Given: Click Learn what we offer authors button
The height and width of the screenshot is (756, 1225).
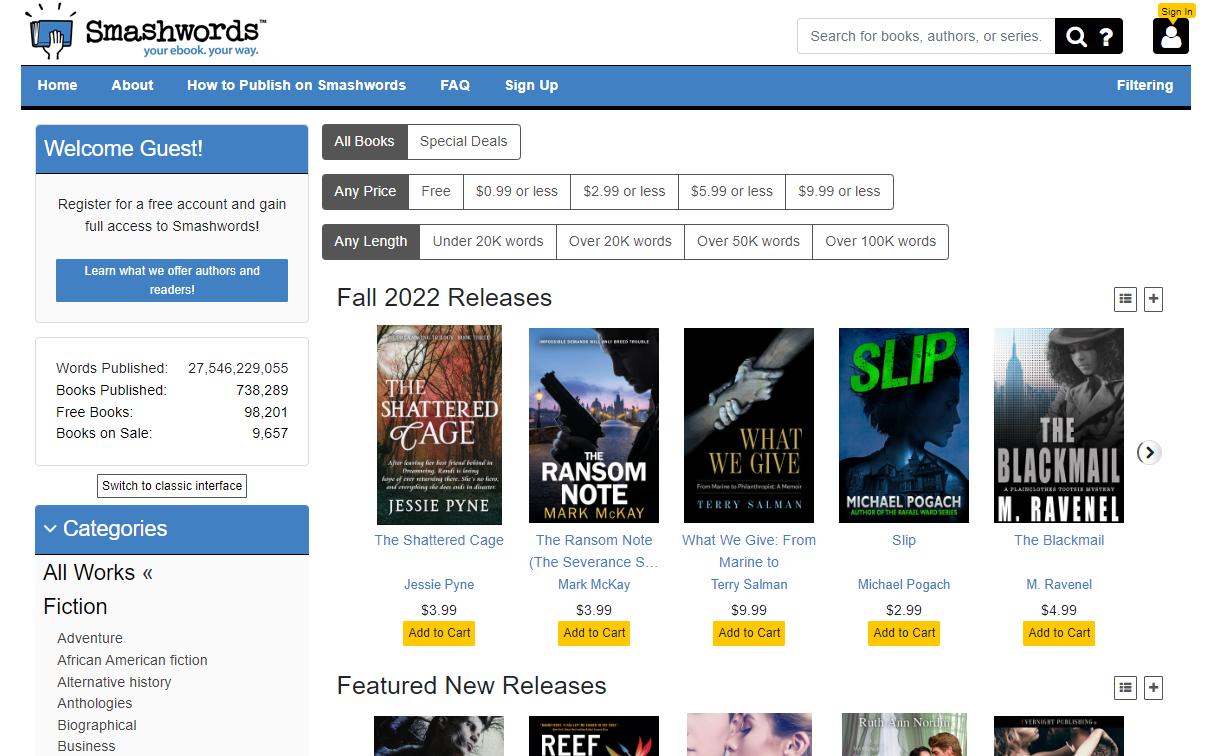Looking at the screenshot, I should [172, 281].
